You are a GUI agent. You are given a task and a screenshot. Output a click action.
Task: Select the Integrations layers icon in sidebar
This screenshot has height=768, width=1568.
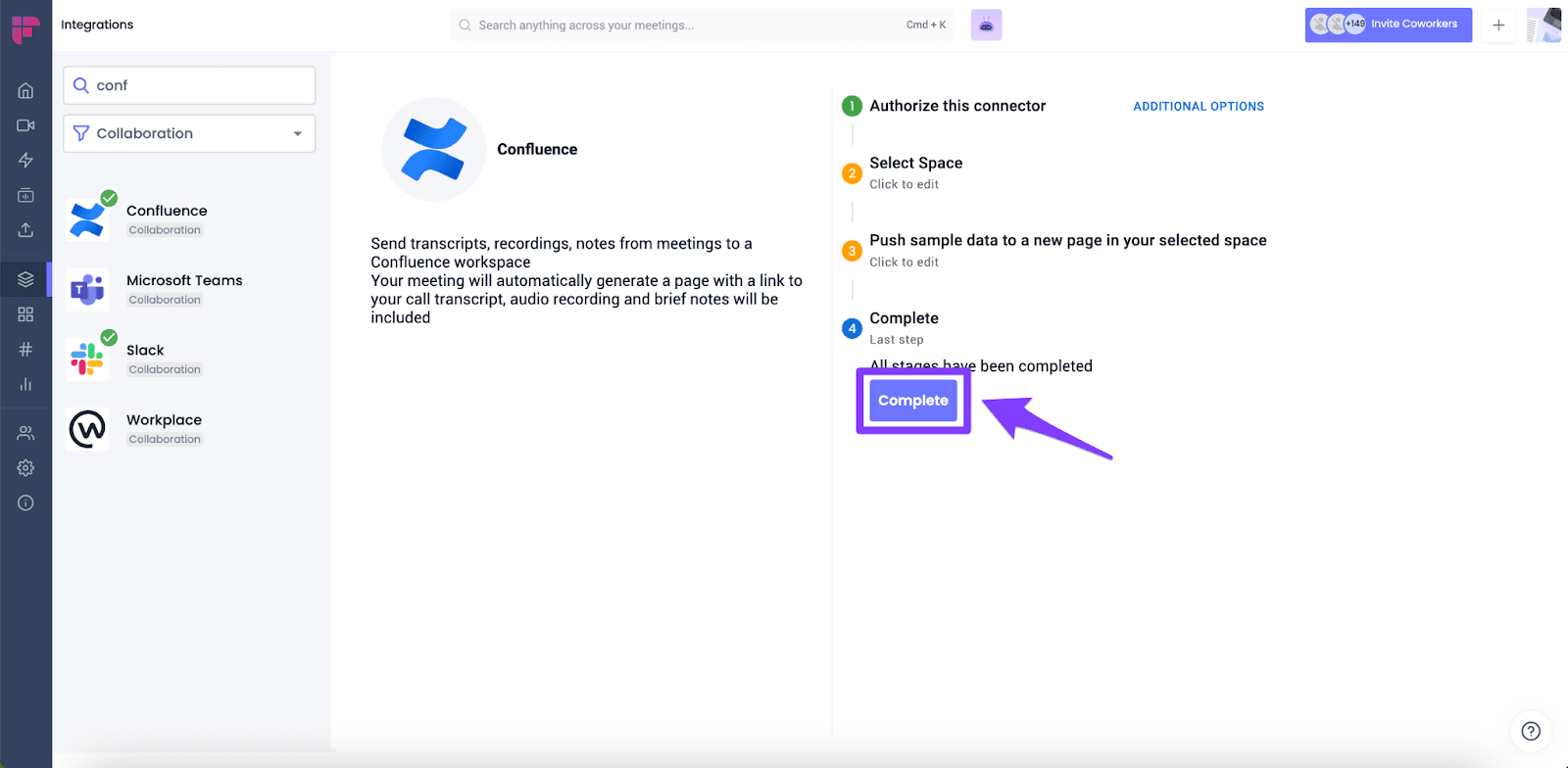pos(25,279)
